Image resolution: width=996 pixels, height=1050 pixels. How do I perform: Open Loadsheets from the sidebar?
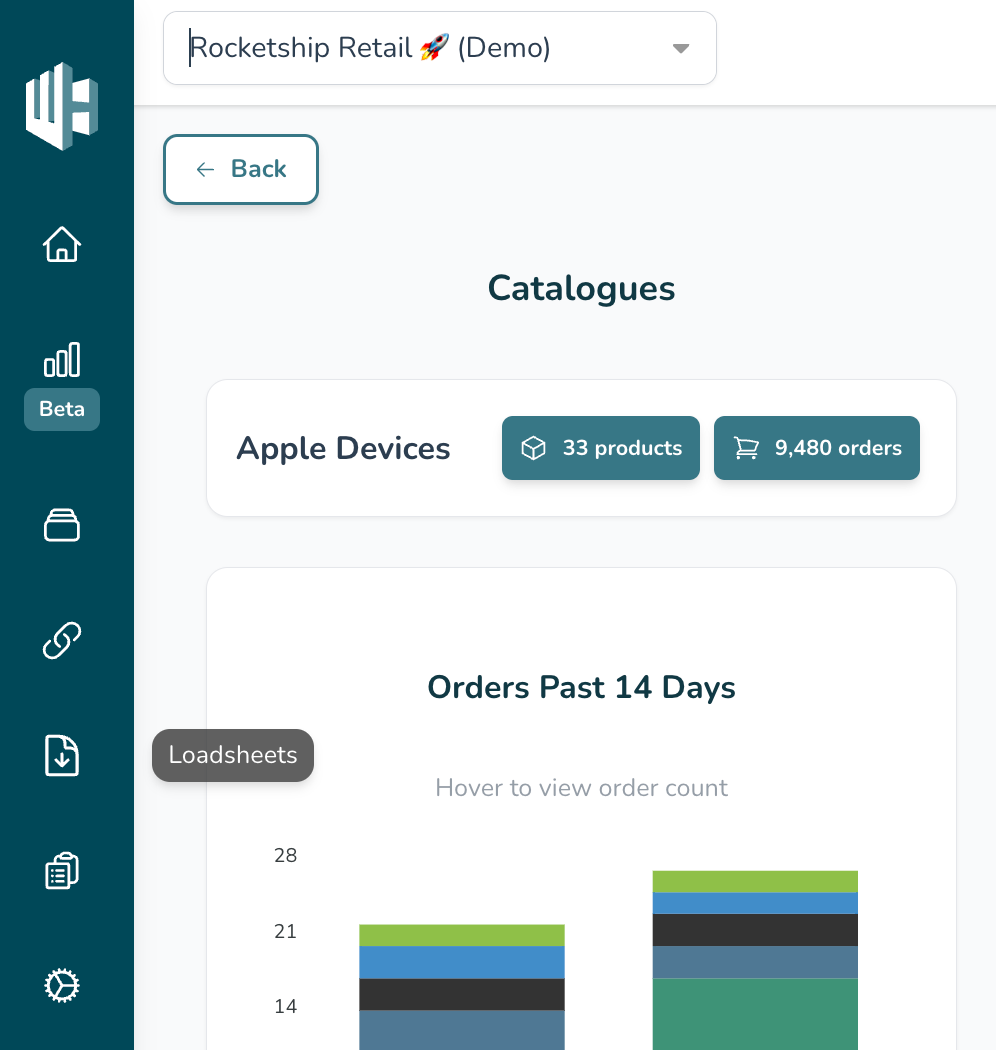pos(62,755)
